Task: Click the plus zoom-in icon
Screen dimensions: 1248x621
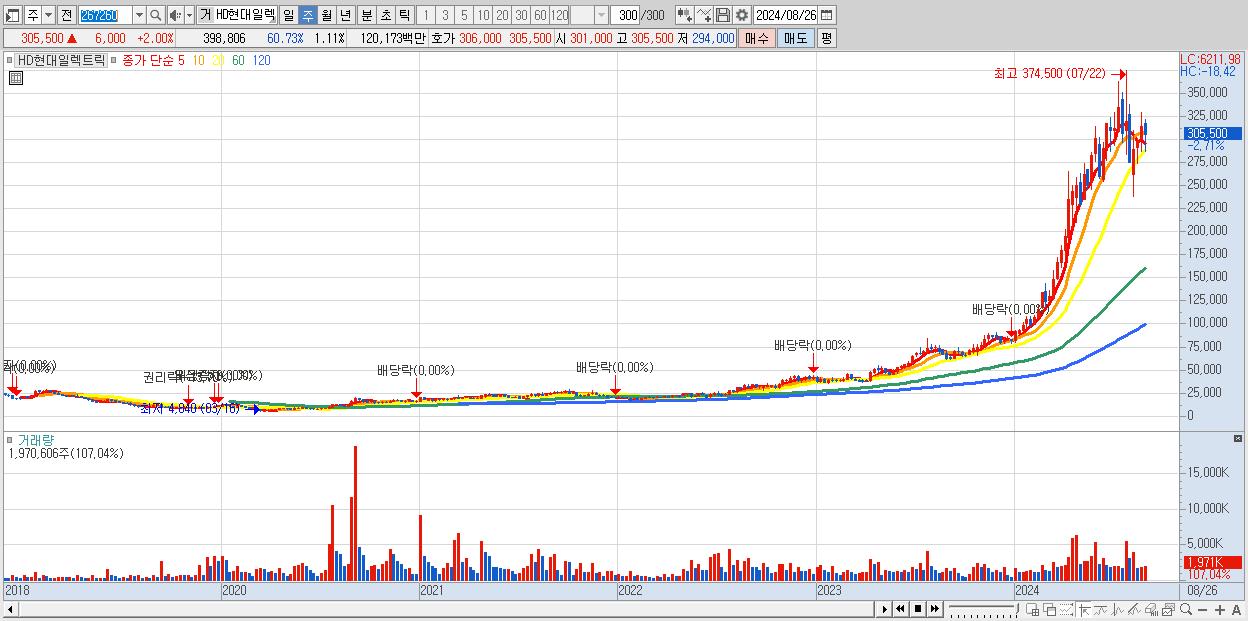Action: point(1220,610)
